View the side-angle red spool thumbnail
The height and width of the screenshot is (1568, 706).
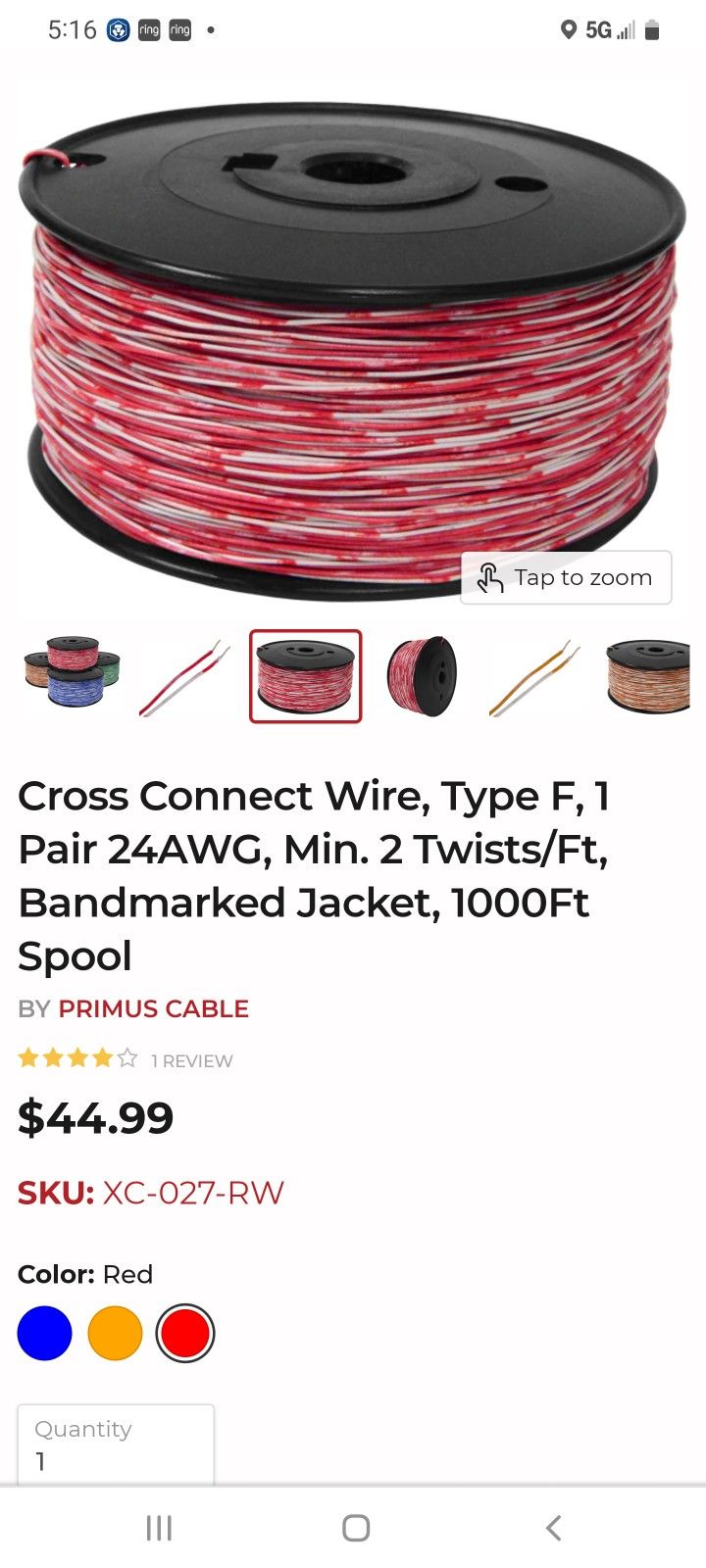(422, 676)
